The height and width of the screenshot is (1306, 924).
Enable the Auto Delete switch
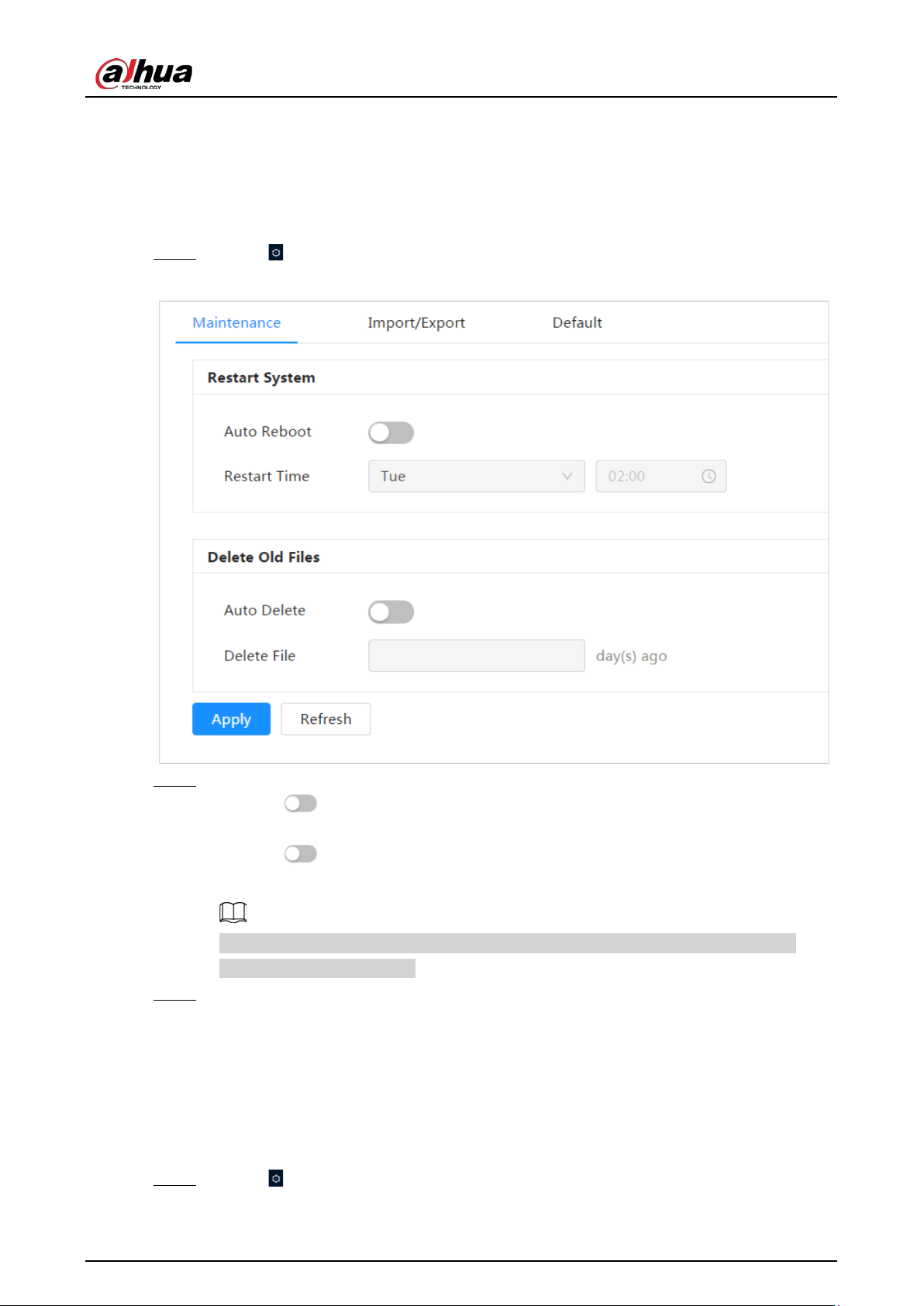pos(391,612)
